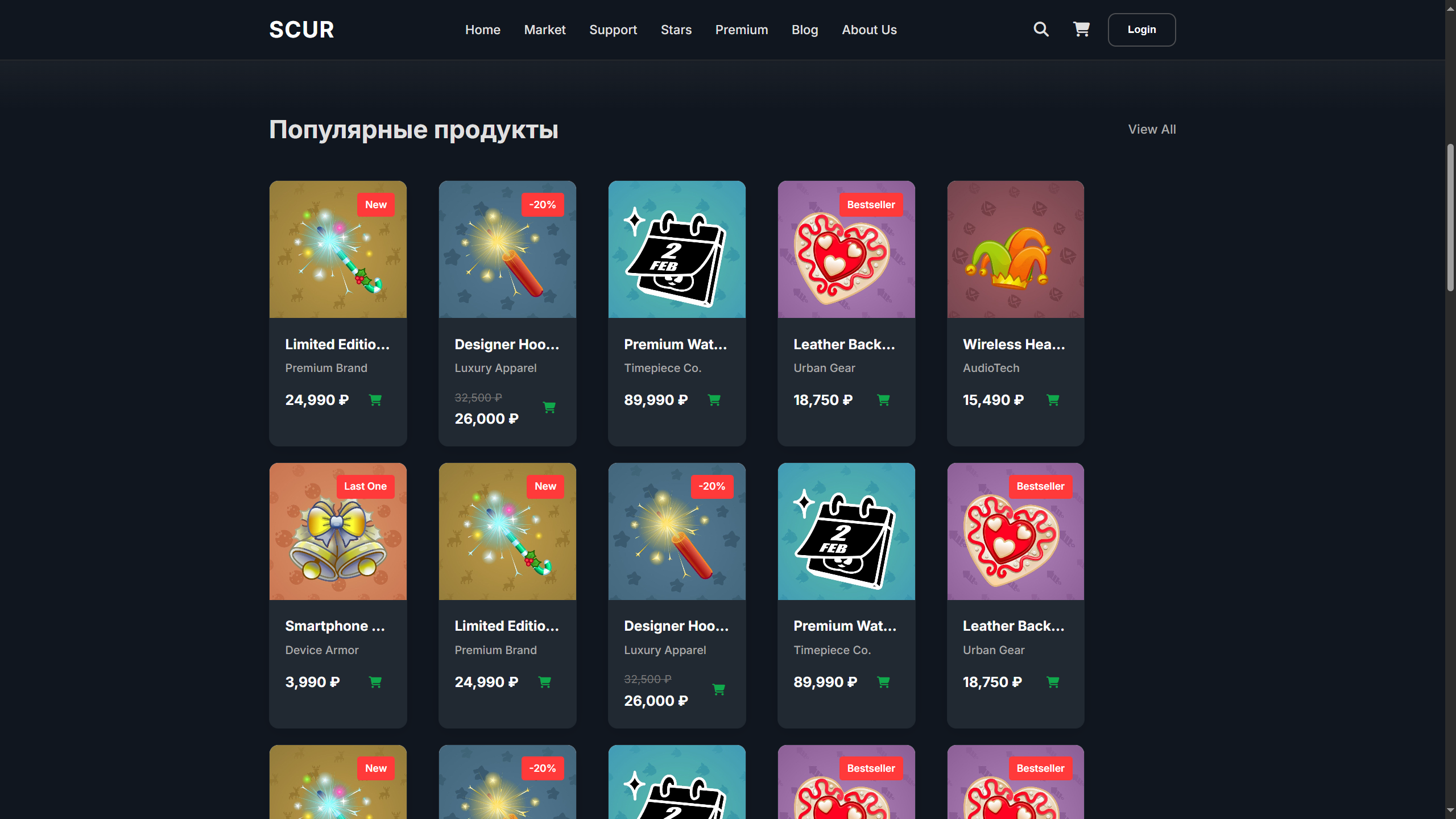Click scrollbar down arrow
Viewport: 1456px width, 819px height.
tap(1450, 812)
